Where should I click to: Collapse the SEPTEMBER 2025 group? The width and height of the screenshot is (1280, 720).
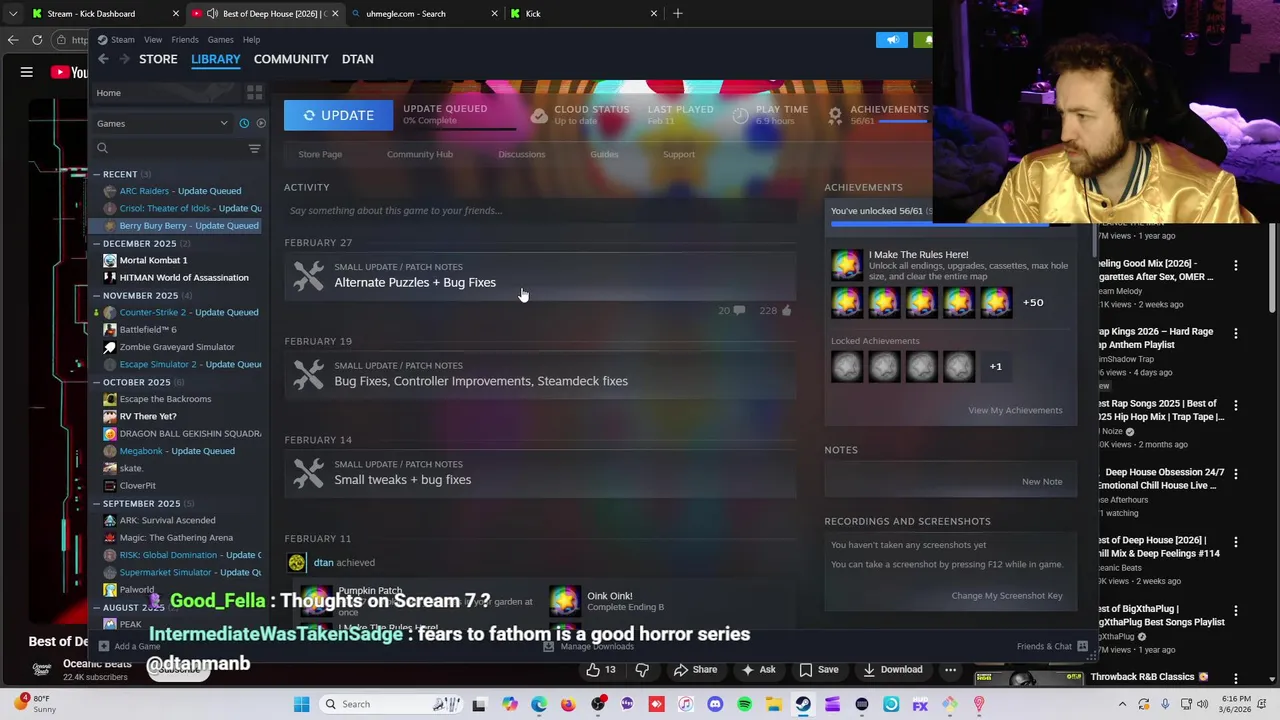[x=97, y=503]
